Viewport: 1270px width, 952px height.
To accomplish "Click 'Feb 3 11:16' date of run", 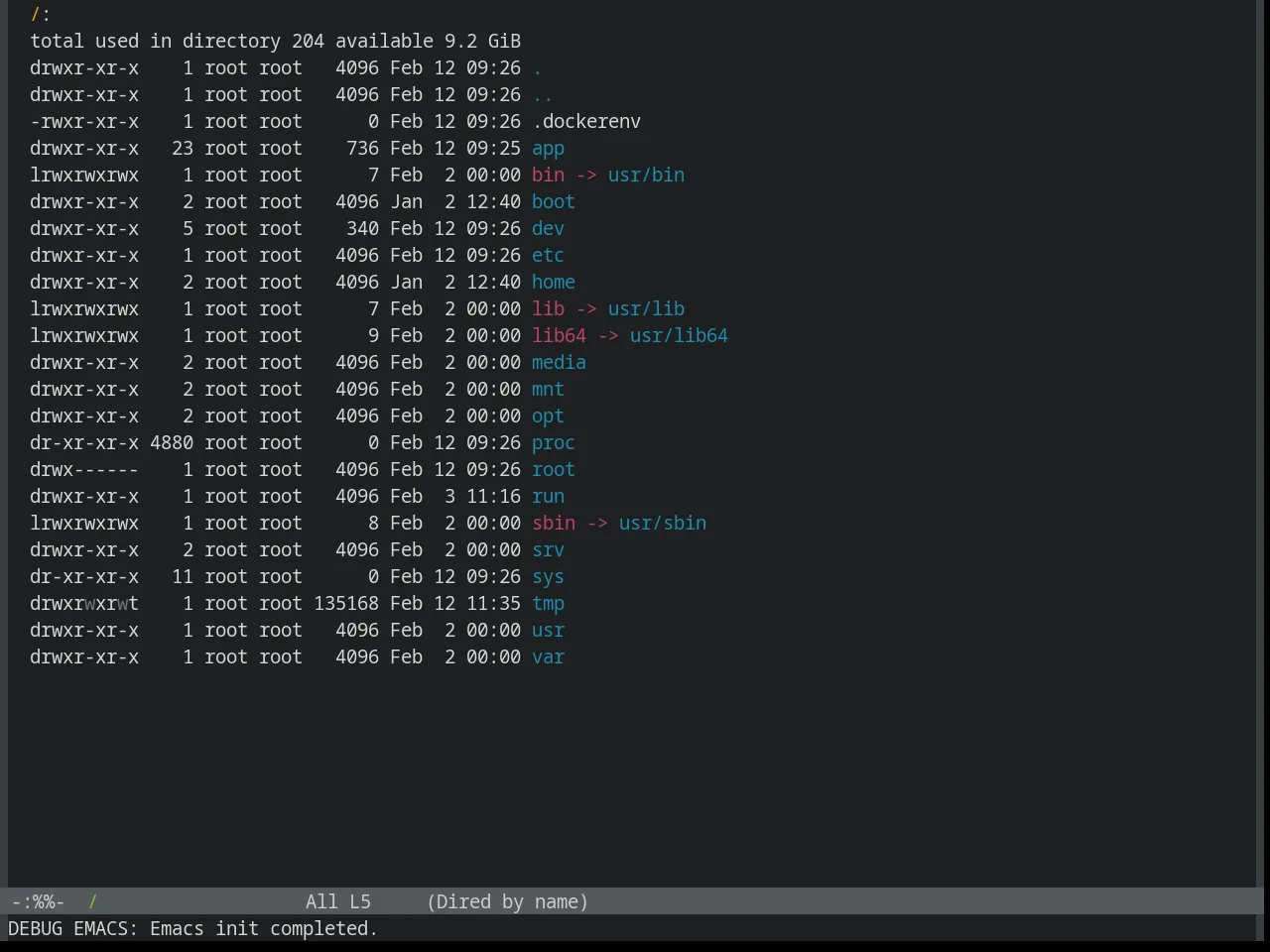I will (x=455, y=497).
